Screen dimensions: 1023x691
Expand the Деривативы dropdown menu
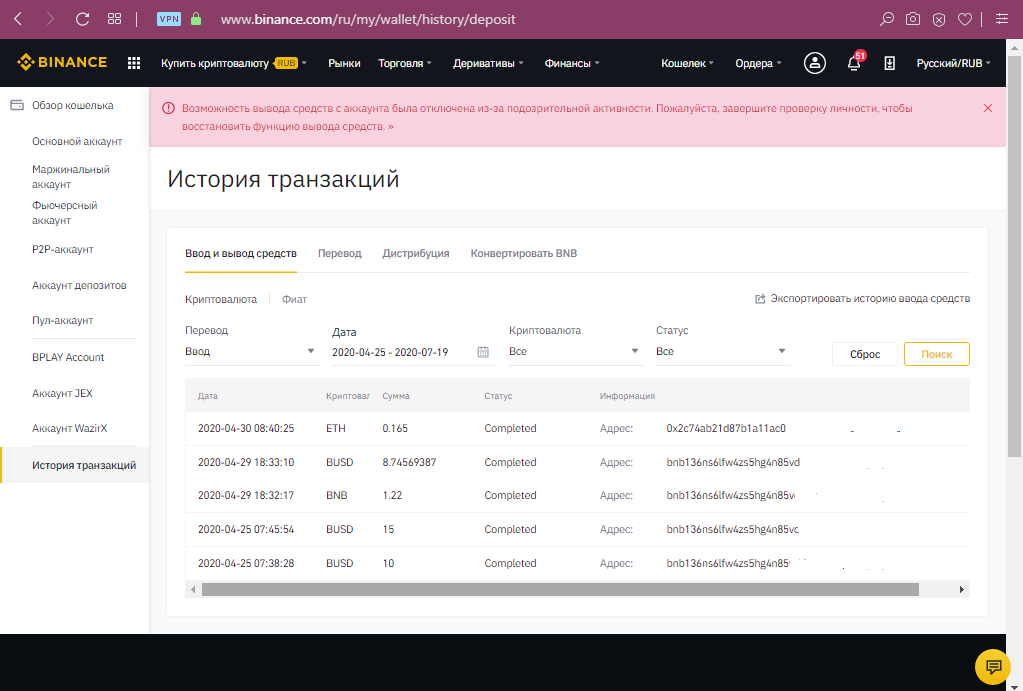pyautogui.click(x=489, y=63)
